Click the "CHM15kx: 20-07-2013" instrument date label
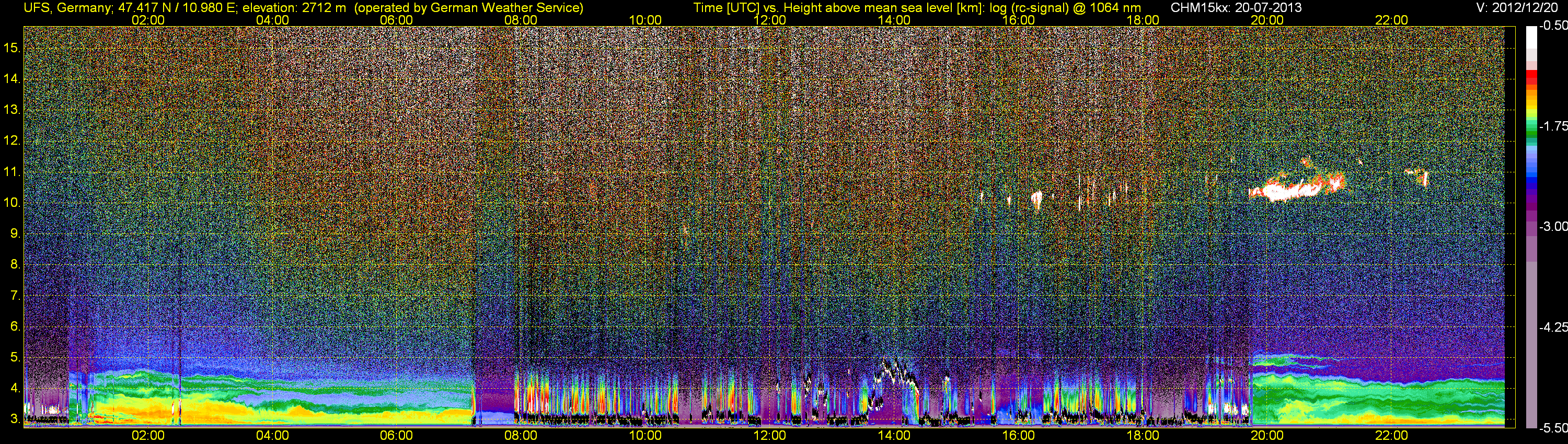 pyautogui.click(x=1236, y=8)
